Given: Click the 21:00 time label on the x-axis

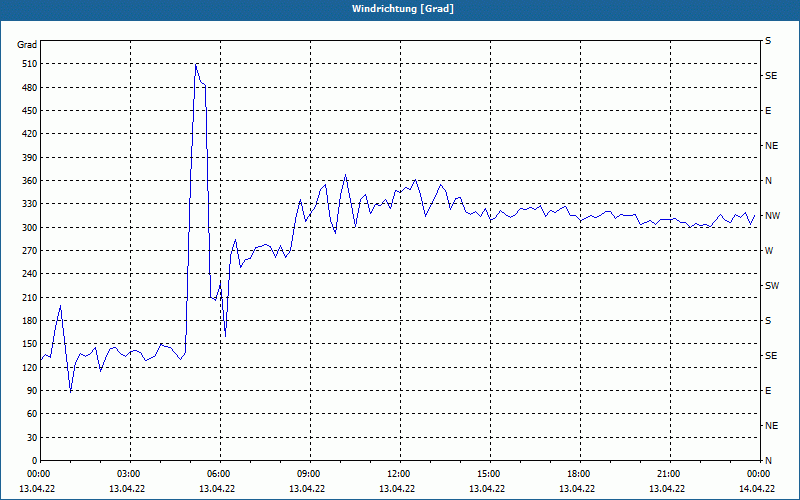Looking at the screenshot, I should click(668, 473).
